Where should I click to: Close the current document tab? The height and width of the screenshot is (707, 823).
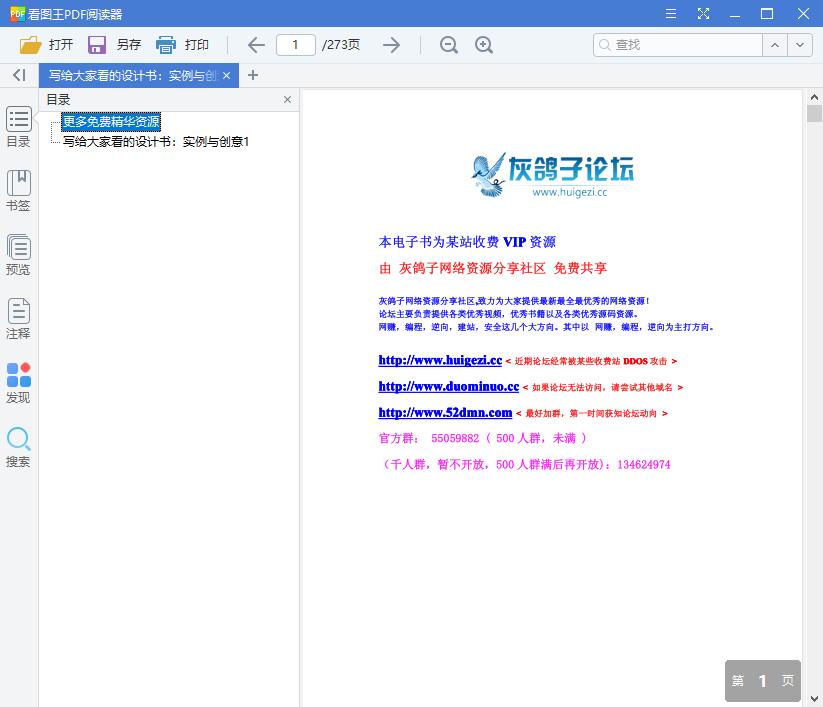(x=227, y=76)
